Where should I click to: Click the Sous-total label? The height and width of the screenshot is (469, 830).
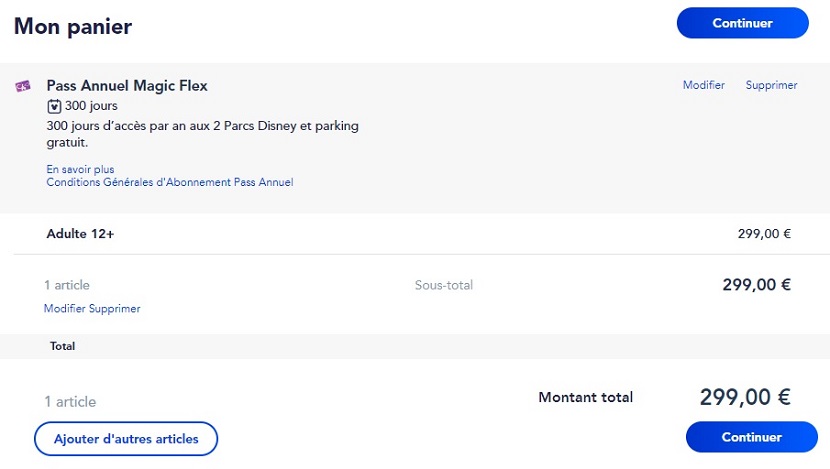(x=444, y=285)
